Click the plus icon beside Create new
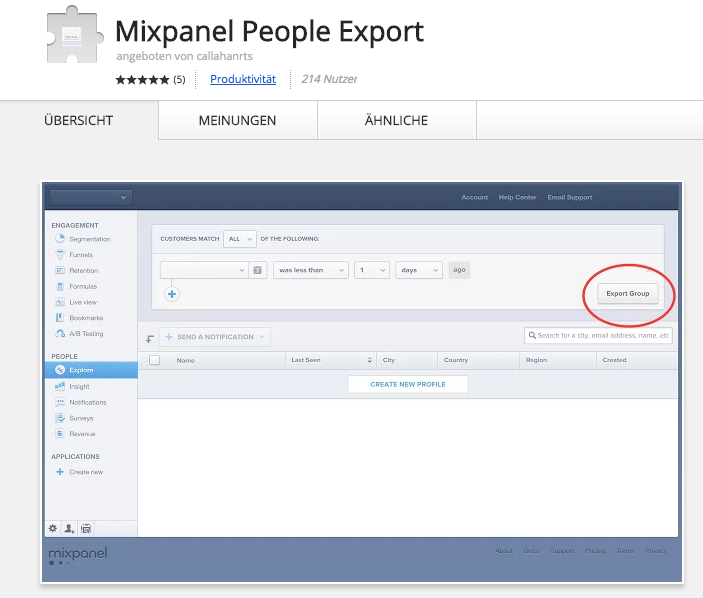 pyautogui.click(x=60, y=472)
